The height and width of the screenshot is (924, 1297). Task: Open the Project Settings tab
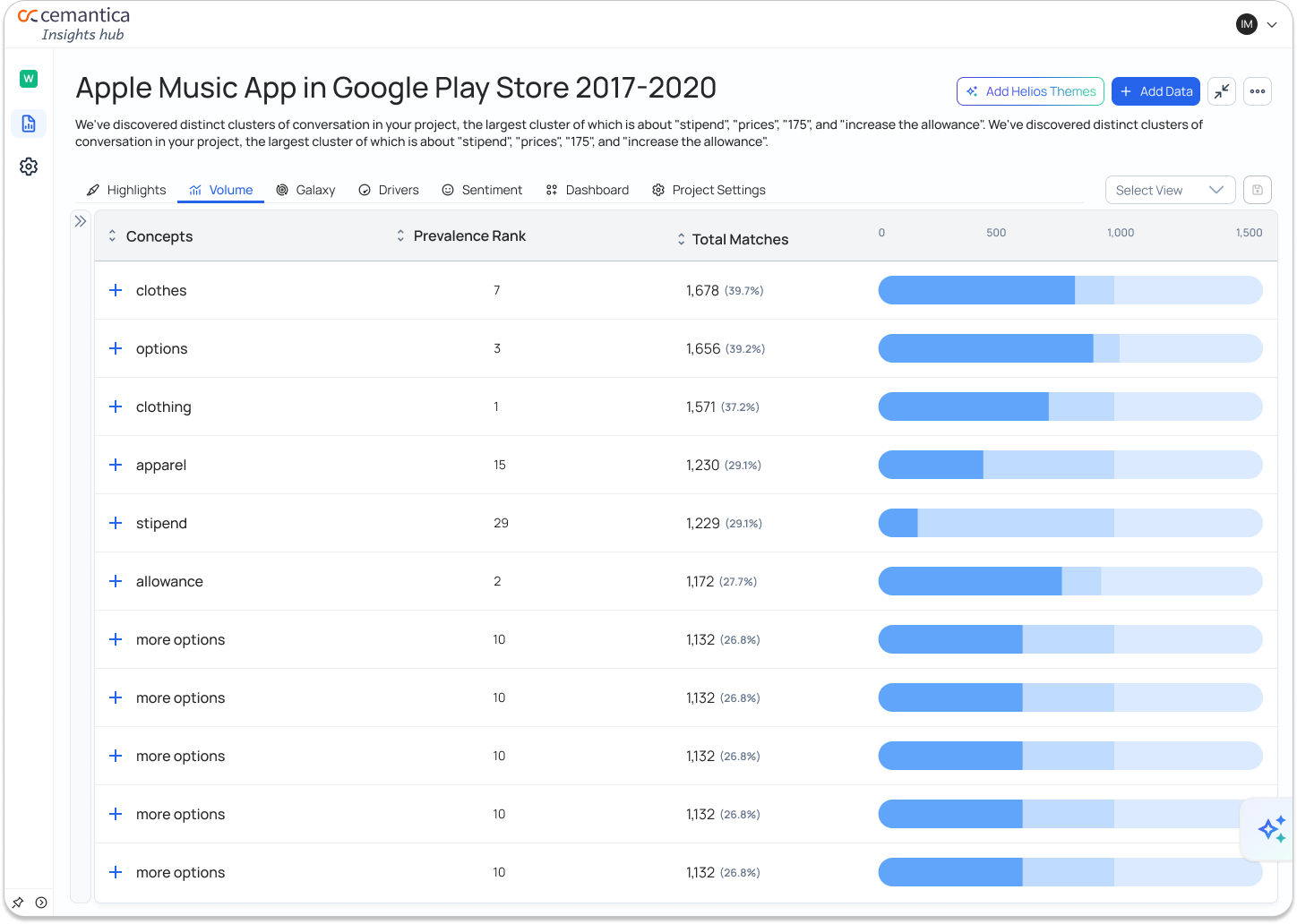709,190
